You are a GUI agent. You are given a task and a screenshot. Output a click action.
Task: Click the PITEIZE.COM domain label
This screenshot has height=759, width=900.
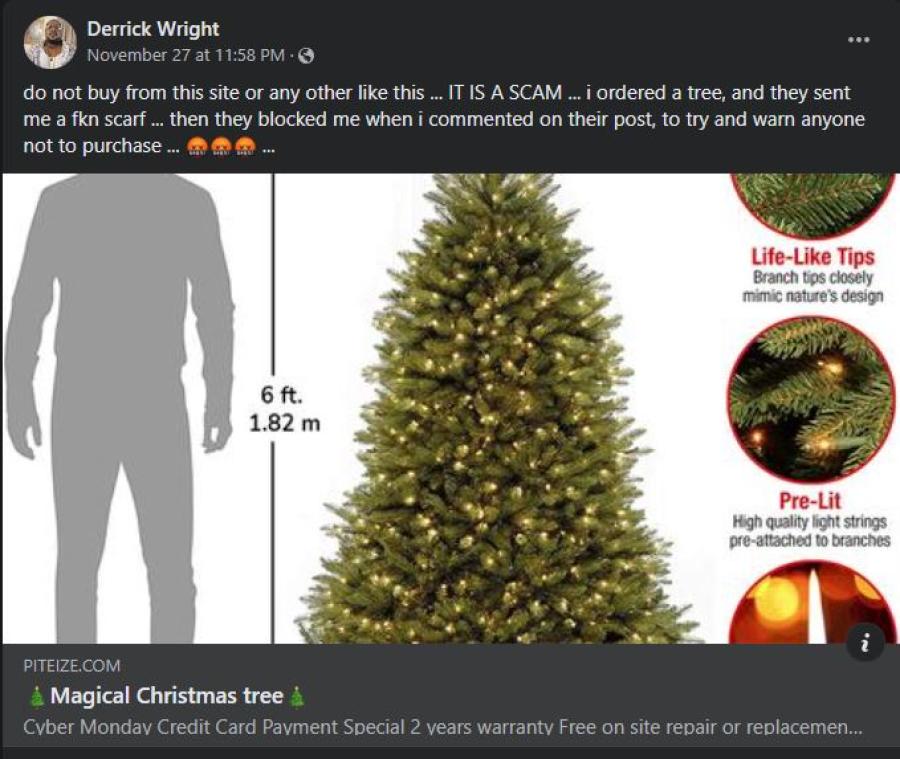(x=72, y=666)
